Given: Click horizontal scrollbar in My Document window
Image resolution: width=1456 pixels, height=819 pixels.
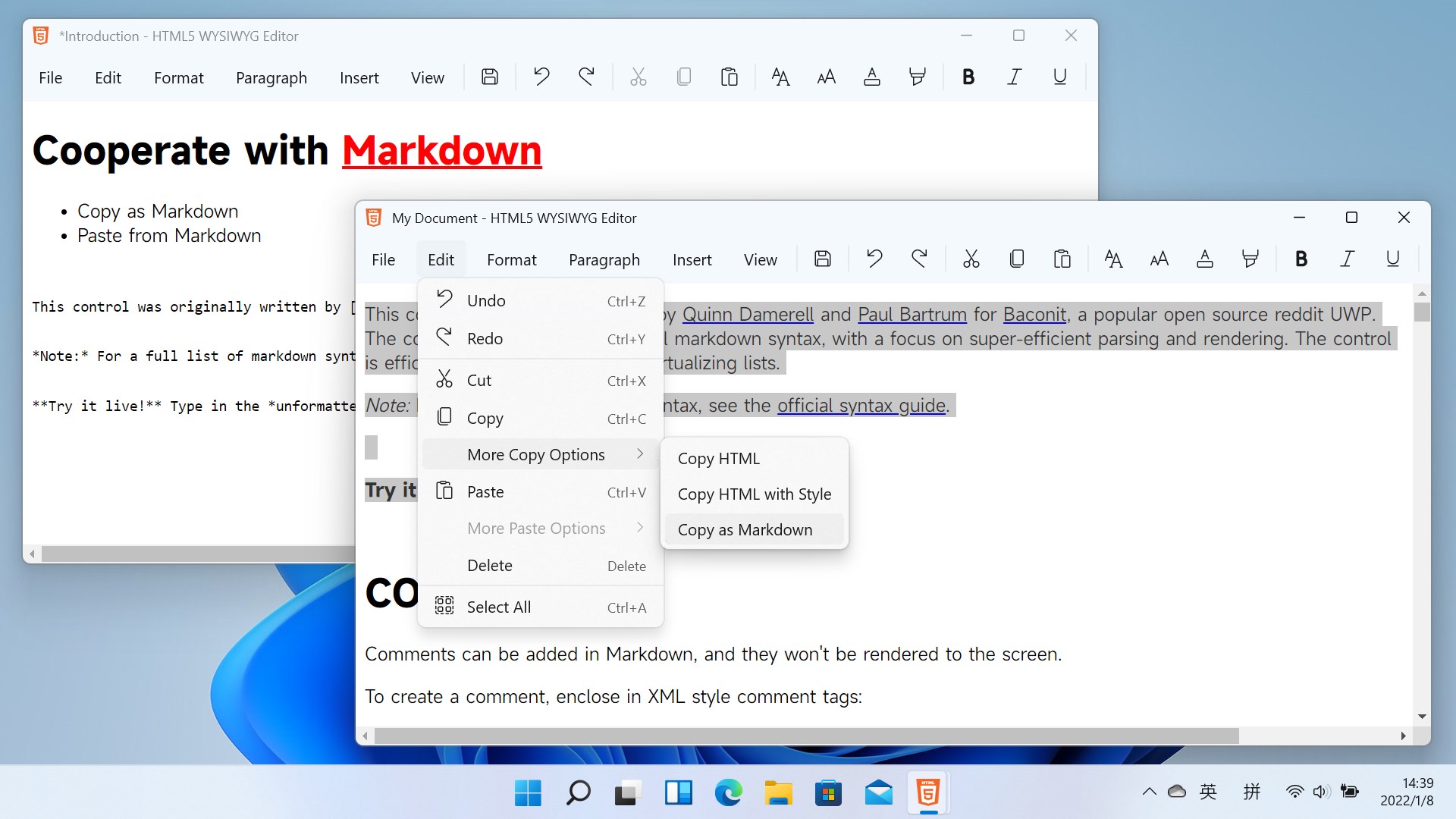Looking at the screenshot, I should tap(805, 736).
